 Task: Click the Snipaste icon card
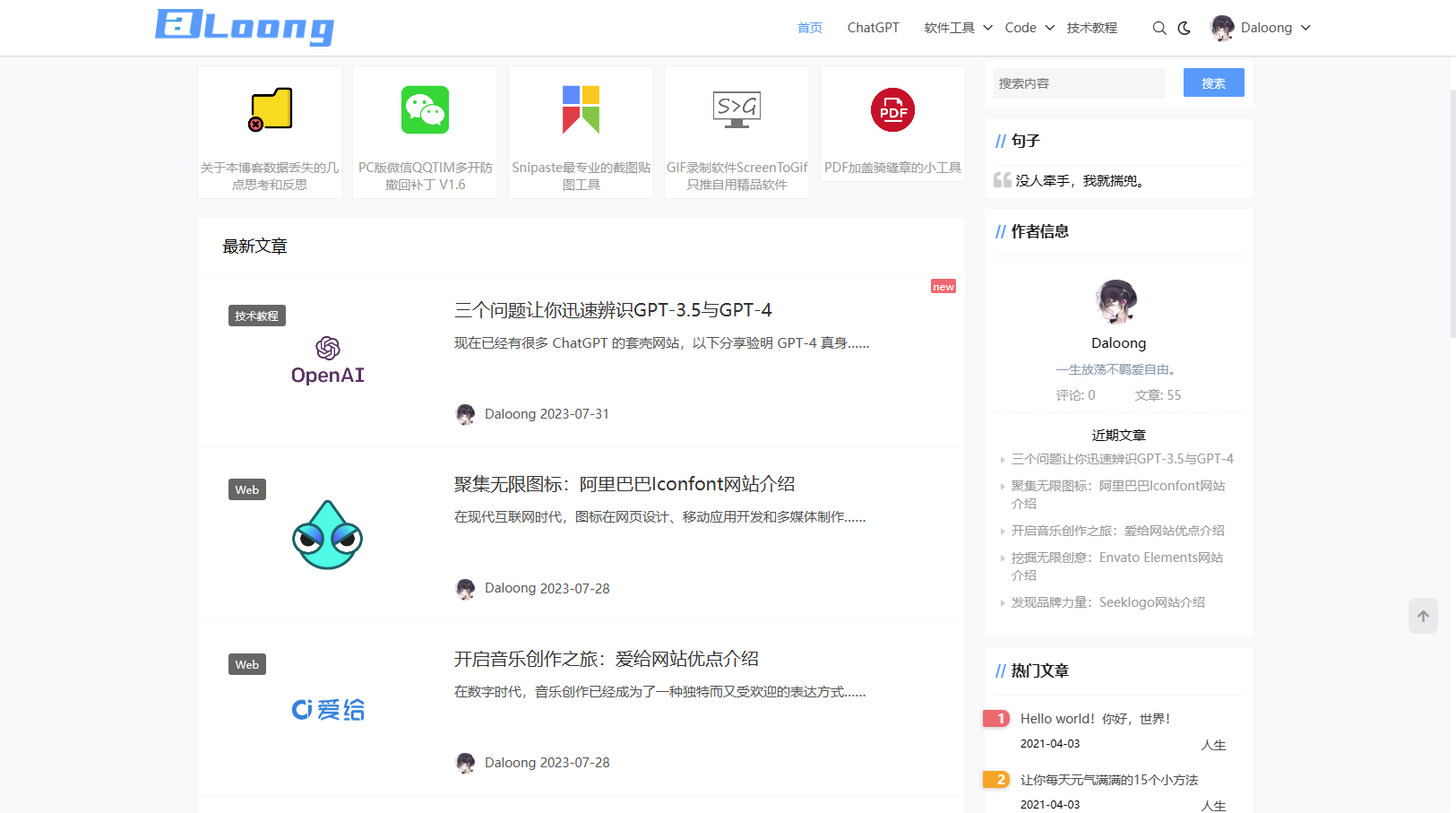(581, 109)
